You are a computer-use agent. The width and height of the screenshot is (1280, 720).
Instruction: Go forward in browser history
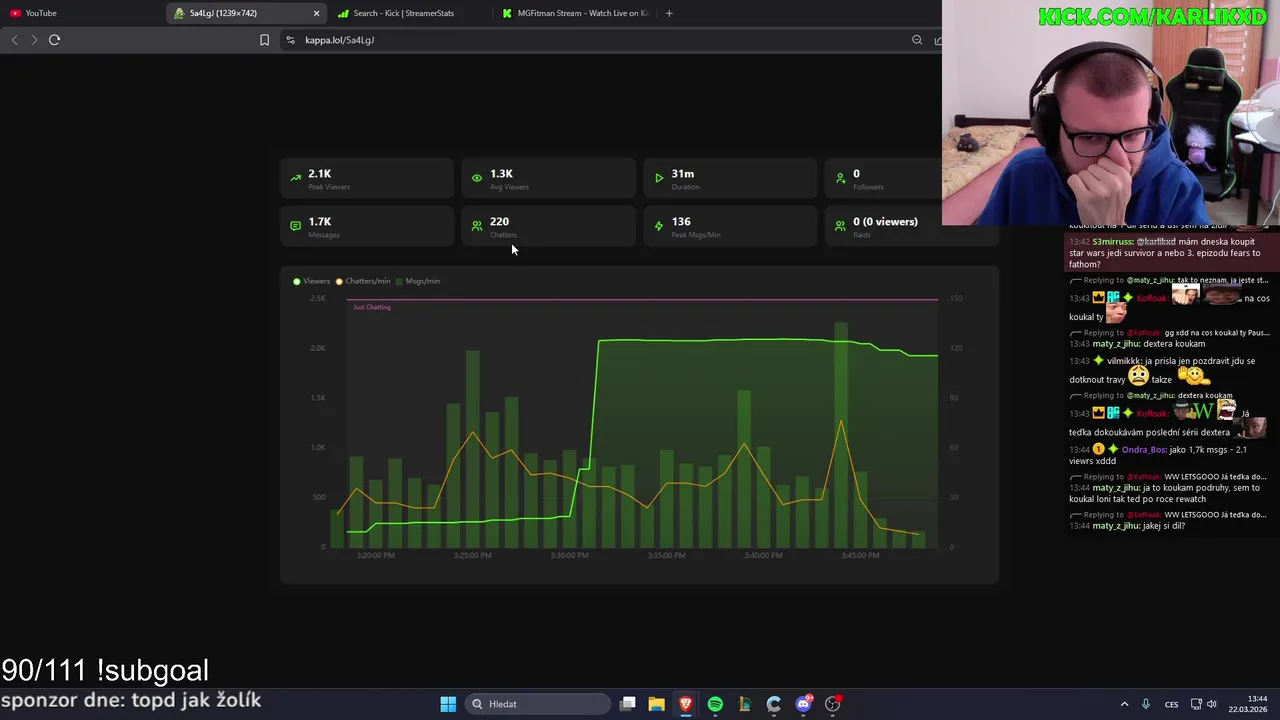click(34, 40)
